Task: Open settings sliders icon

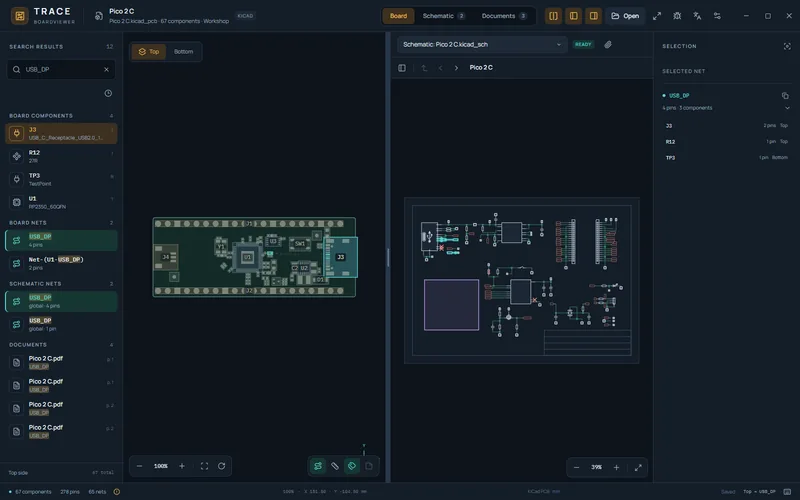Action: [717, 16]
